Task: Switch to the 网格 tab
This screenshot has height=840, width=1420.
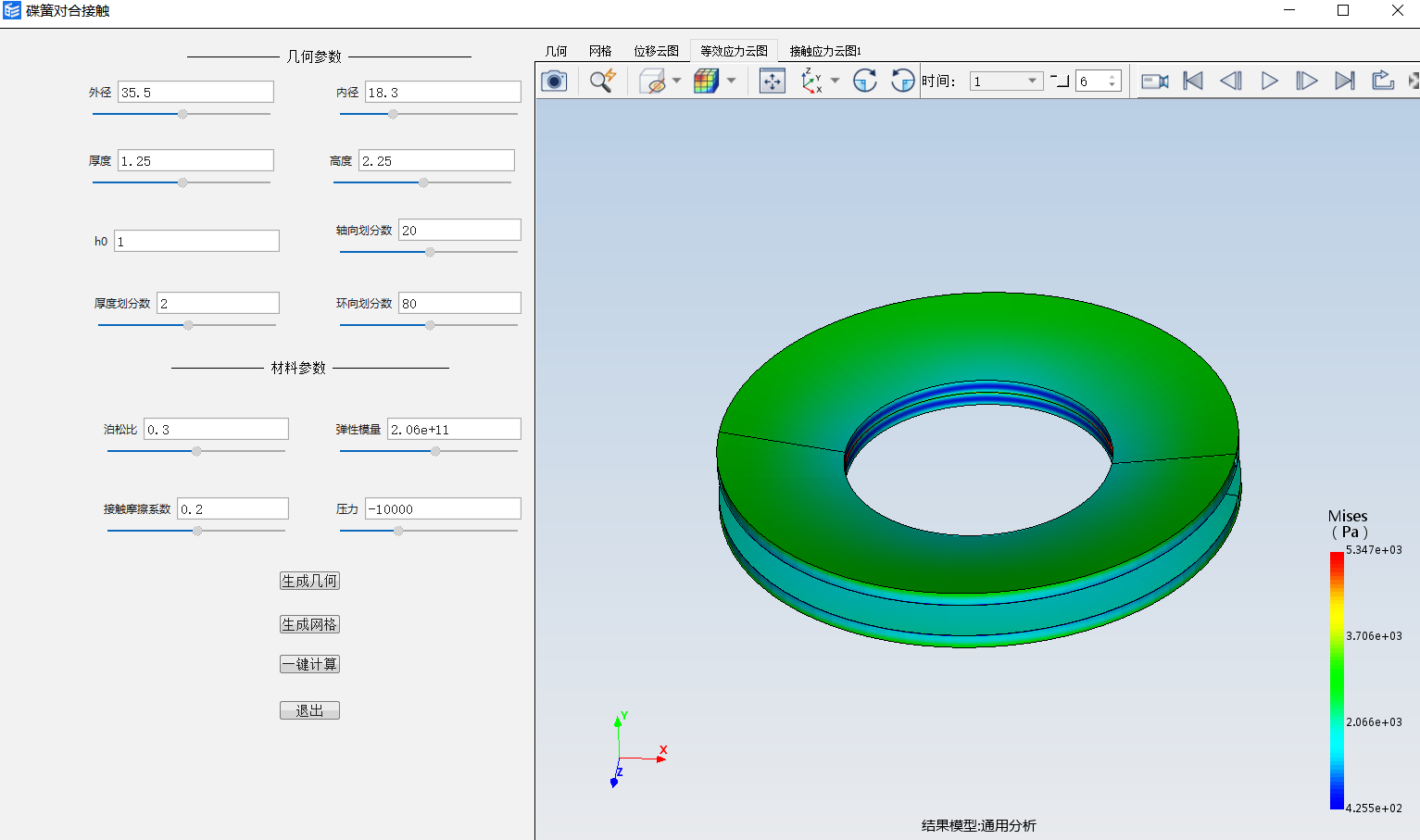Action: coord(600,51)
